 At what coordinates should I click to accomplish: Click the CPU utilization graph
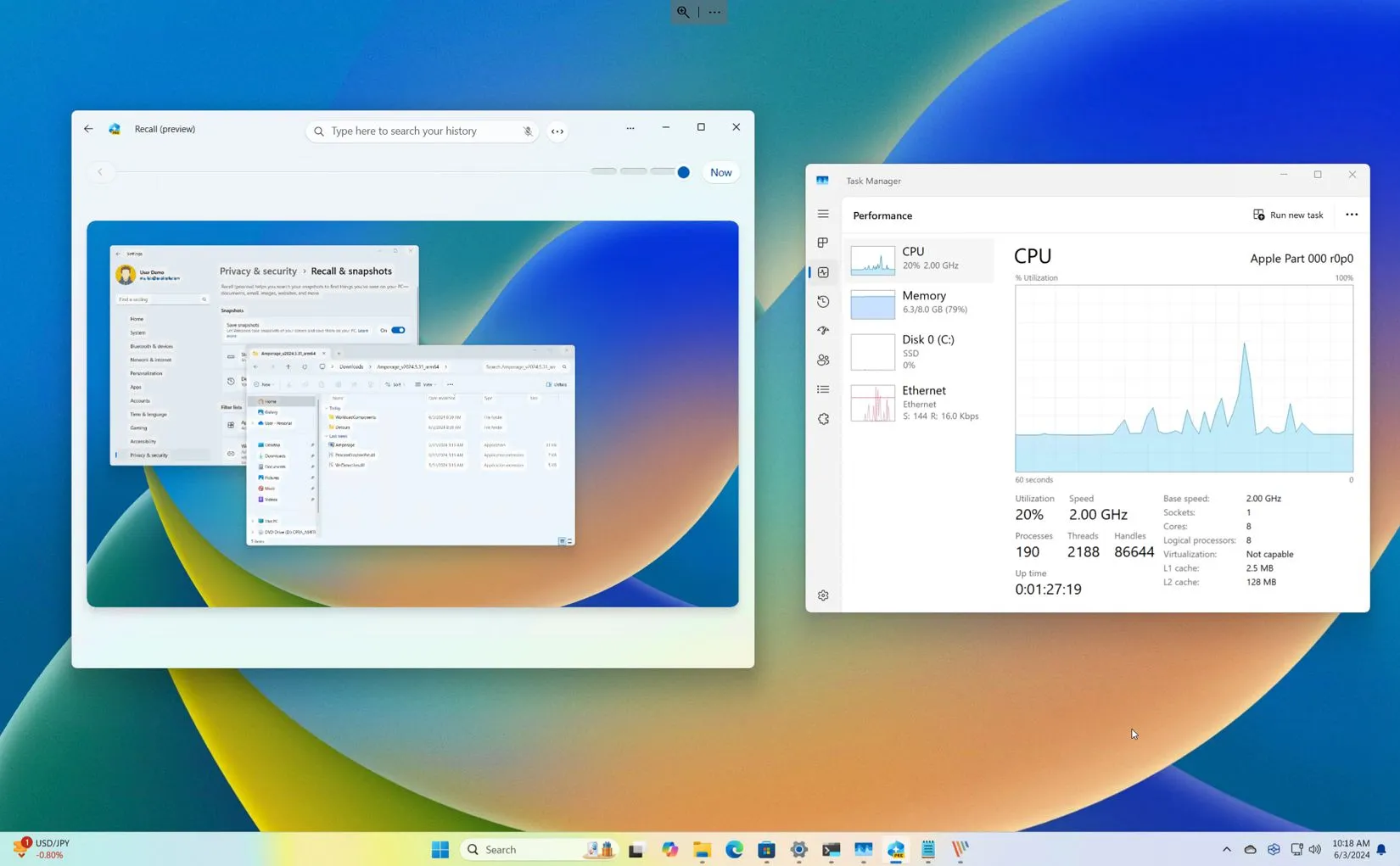(x=1184, y=378)
